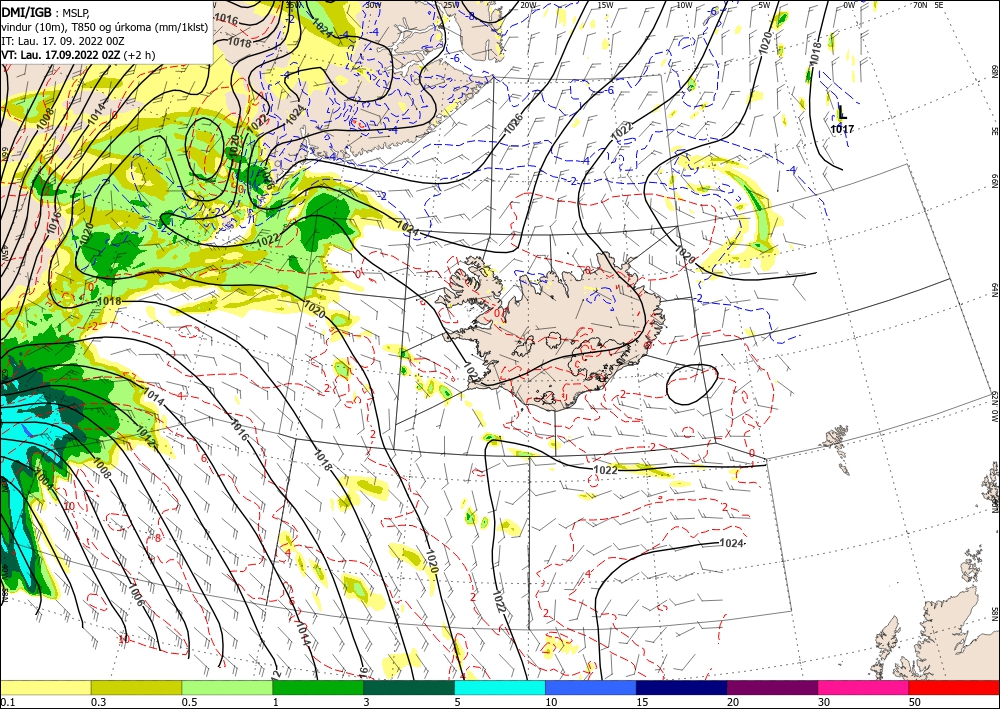Click the "30" legend value
Viewport: 1000px width, 709px height.
(824, 702)
